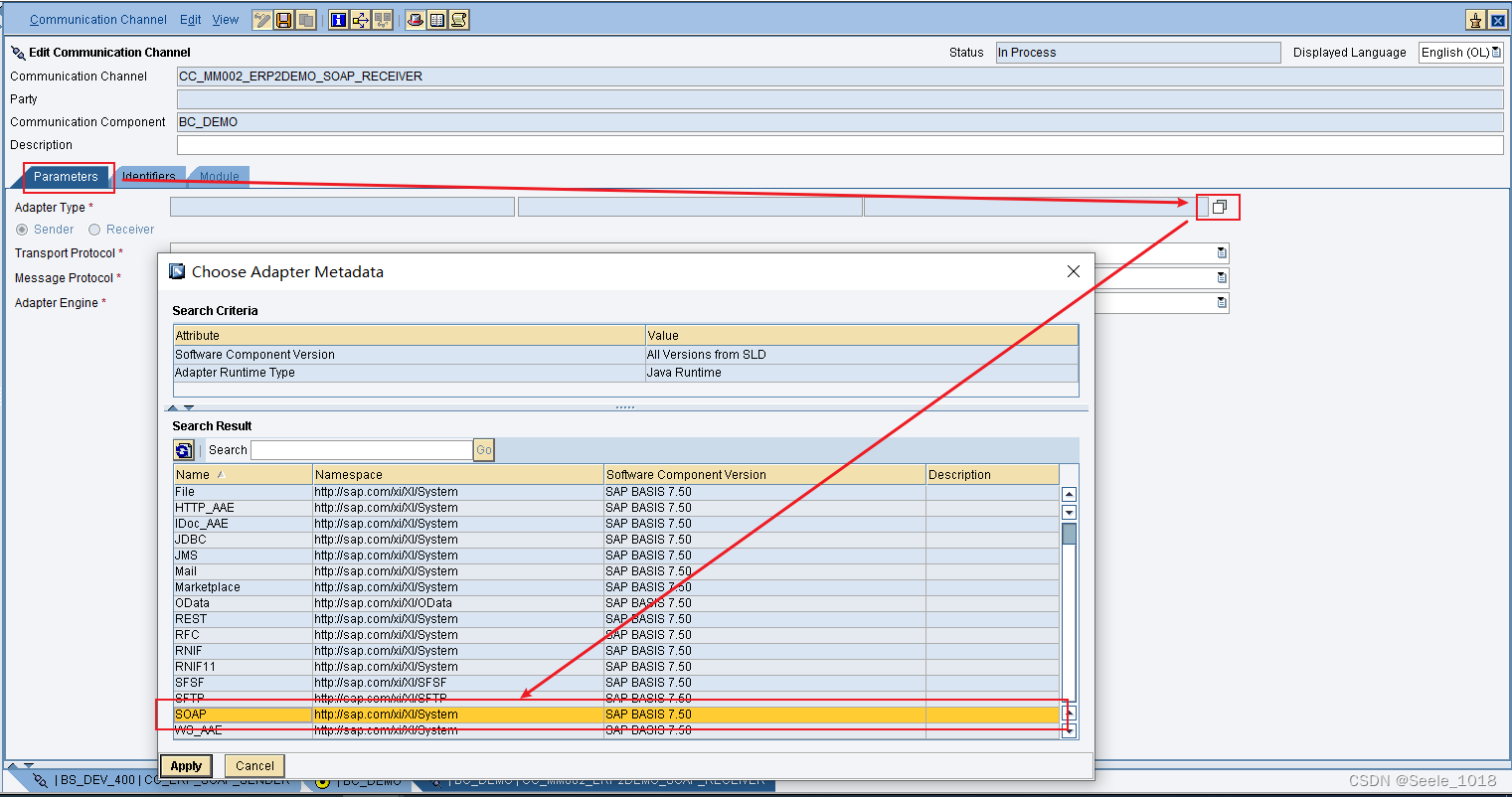Switch to the Module tab

click(220, 177)
